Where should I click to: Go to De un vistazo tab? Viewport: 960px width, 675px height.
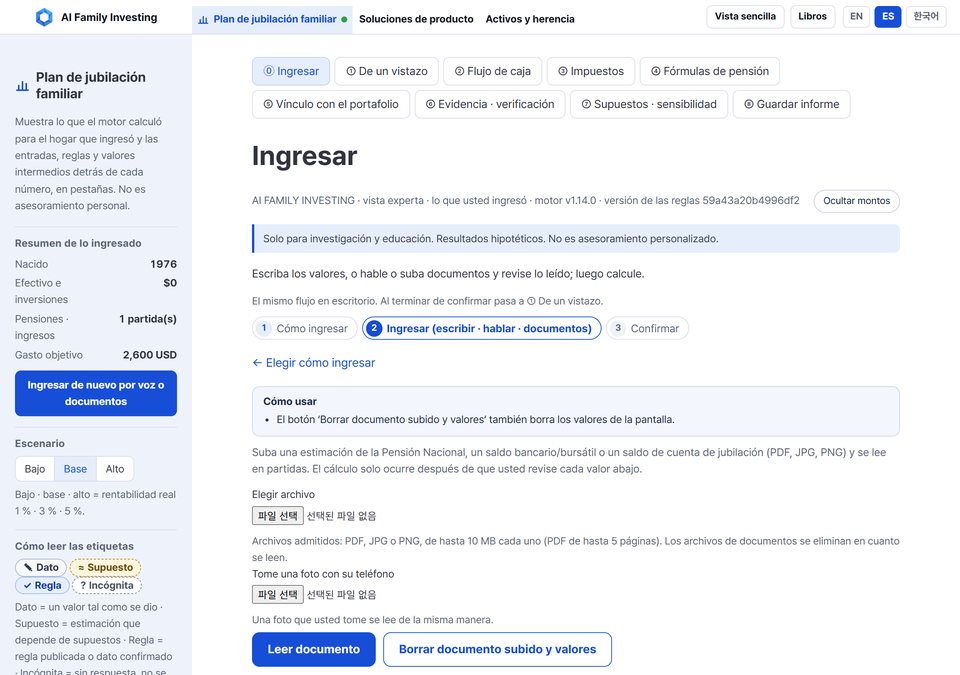click(x=386, y=71)
